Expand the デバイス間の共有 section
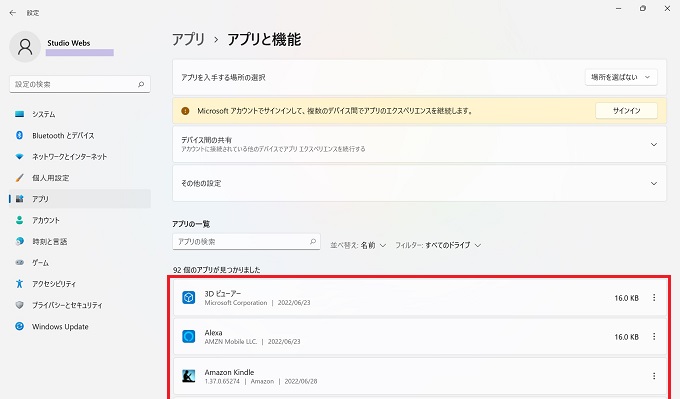 419,144
